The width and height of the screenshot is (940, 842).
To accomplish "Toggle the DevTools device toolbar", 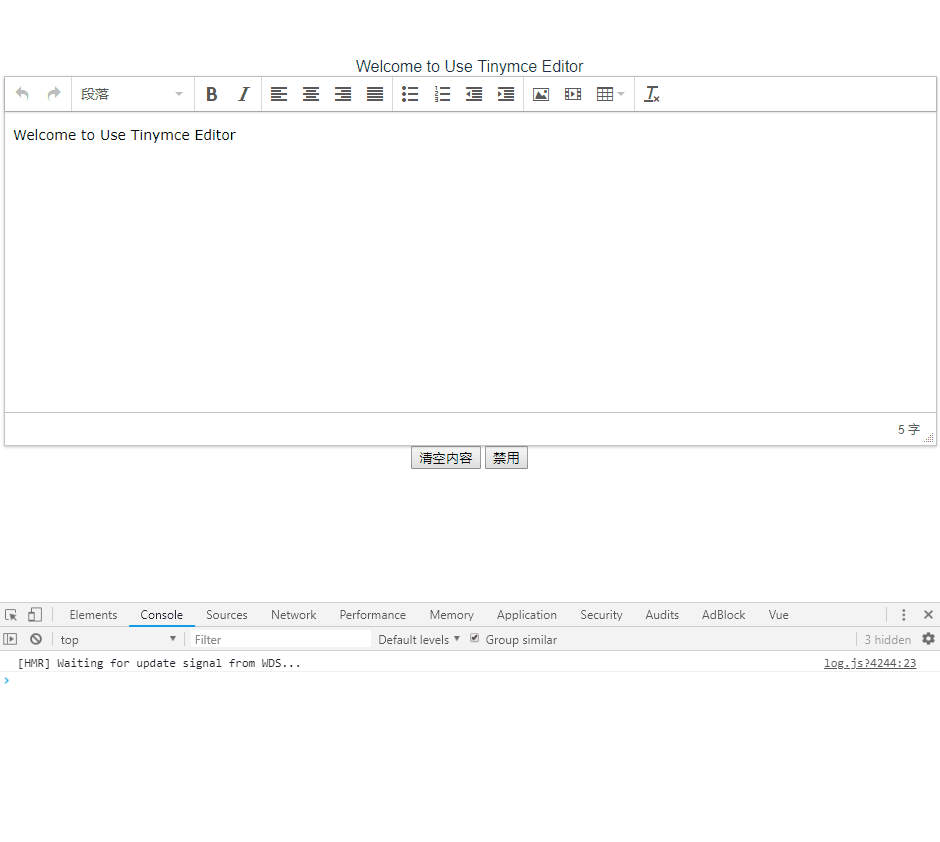I will [35, 615].
